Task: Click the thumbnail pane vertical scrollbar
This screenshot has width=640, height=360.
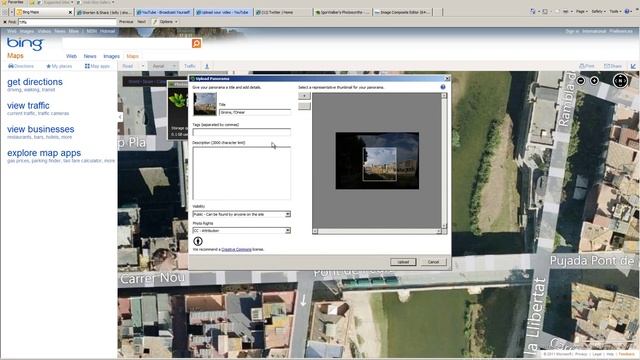Action: pos(444,161)
